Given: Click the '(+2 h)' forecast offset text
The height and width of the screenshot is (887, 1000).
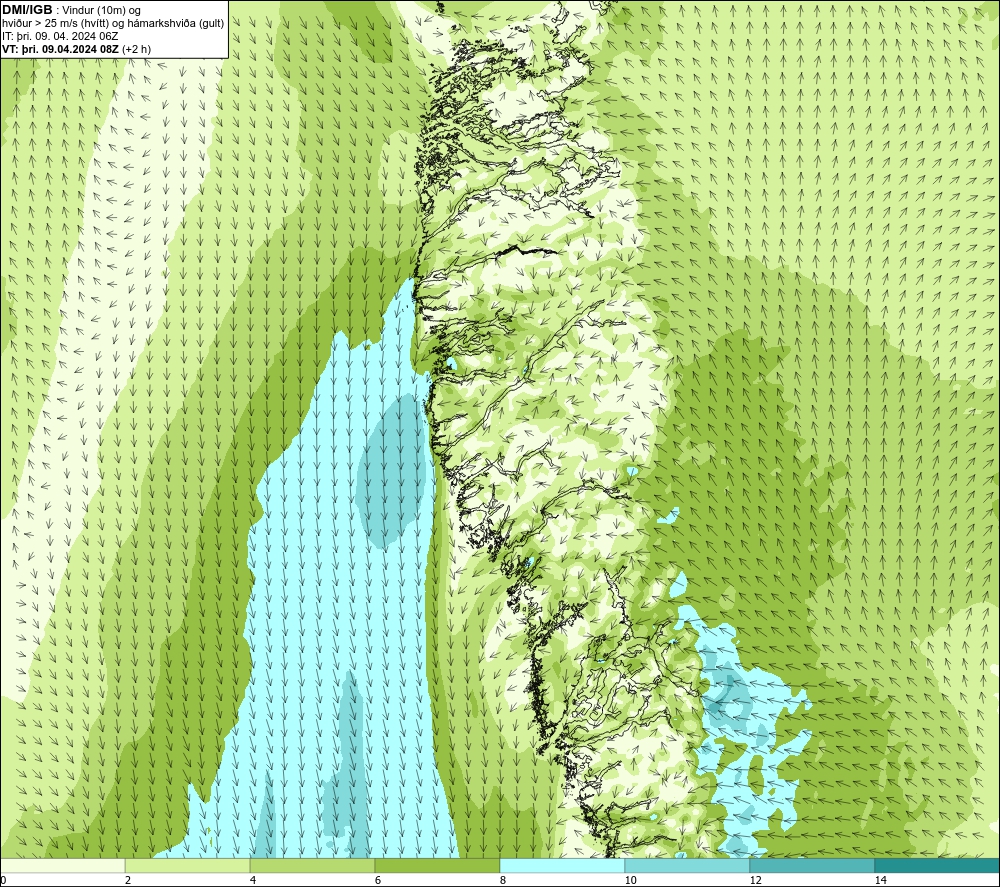Looking at the screenshot, I should [x=136, y=48].
